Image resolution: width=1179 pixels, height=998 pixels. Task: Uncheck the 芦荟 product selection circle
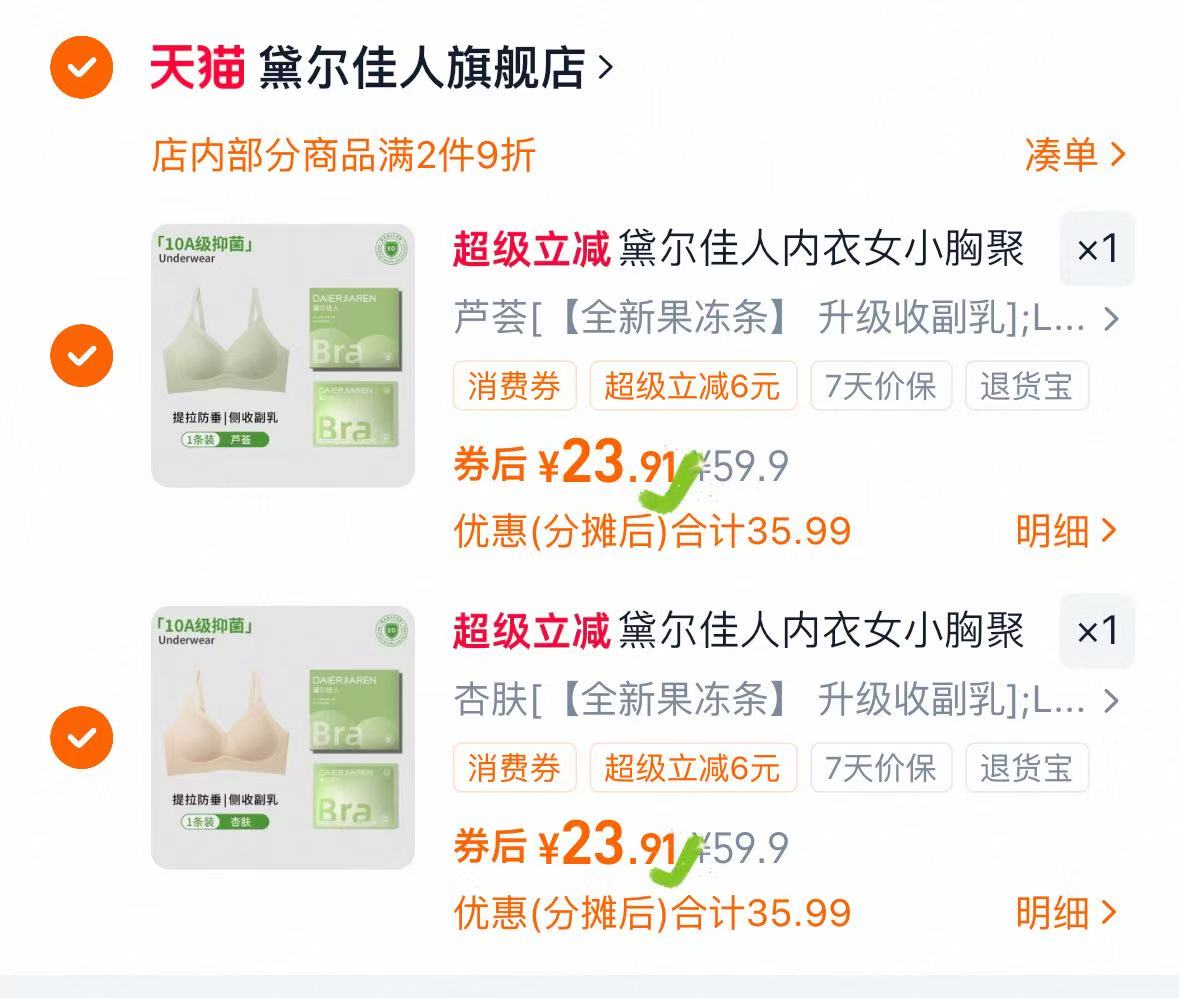(80, 355)
